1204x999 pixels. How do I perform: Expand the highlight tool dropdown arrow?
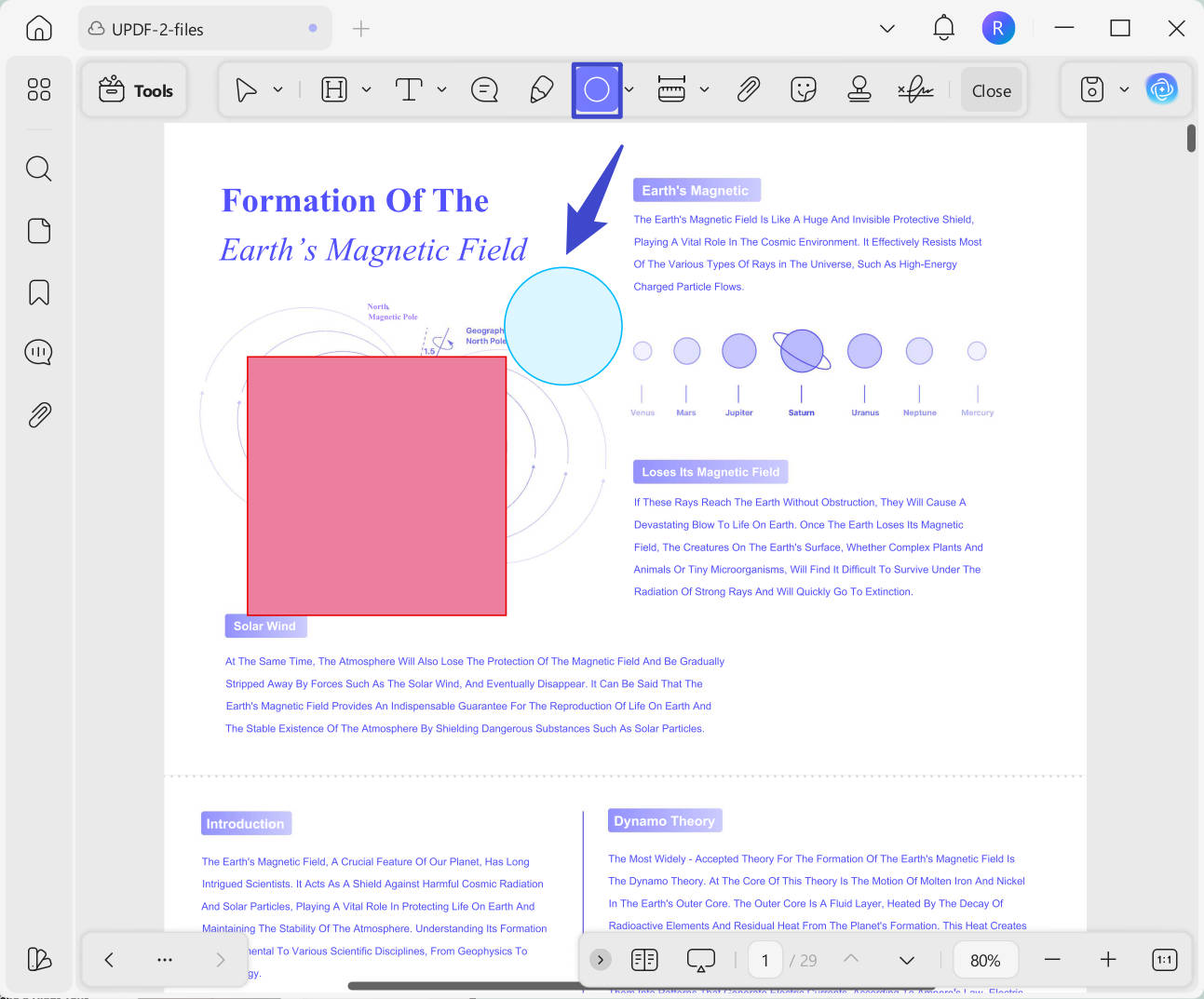click(366, 89)
